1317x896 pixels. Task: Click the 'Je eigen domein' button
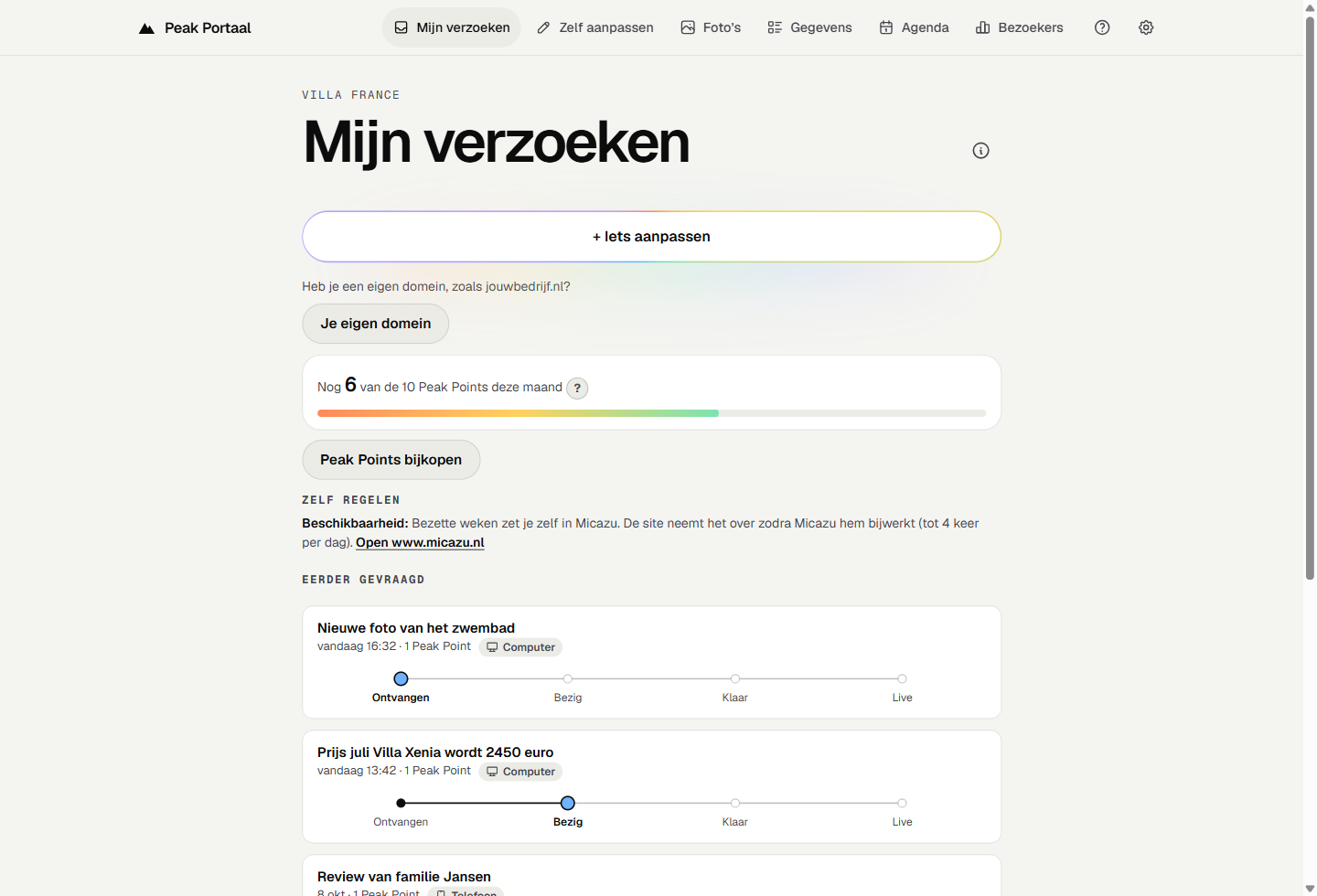(376, 324)
